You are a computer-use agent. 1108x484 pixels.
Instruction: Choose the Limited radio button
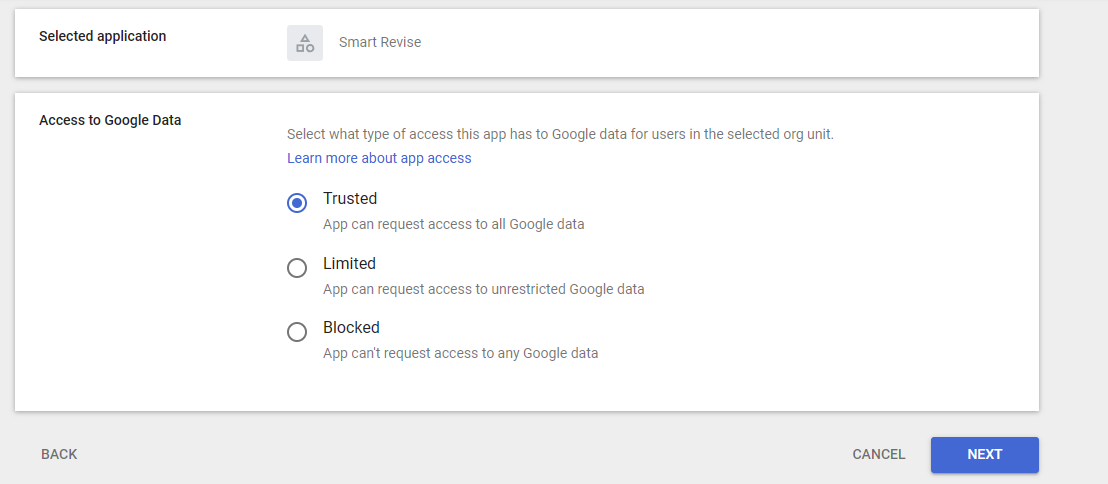coord(297,268)
